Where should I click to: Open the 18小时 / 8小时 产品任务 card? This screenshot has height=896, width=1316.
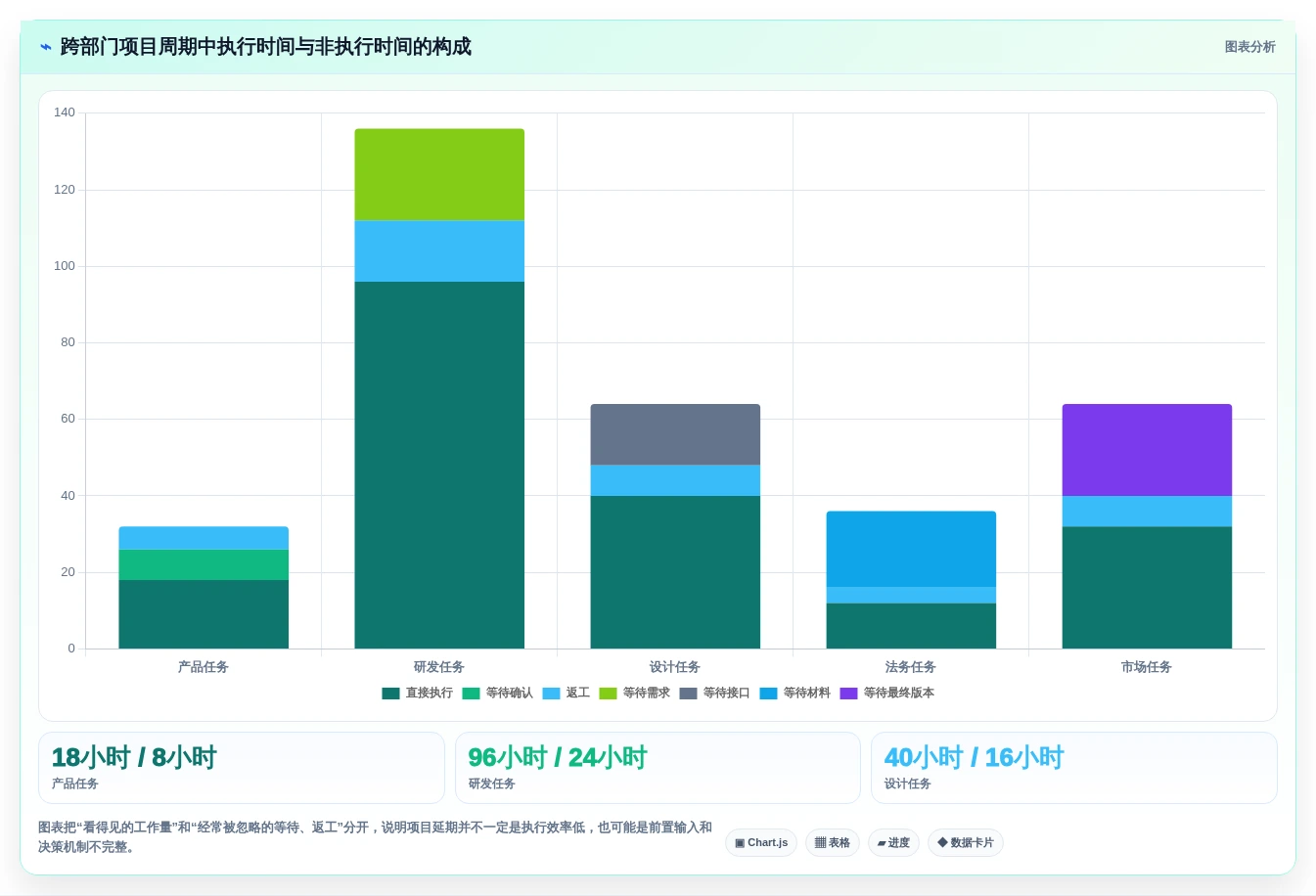(241, 768)
